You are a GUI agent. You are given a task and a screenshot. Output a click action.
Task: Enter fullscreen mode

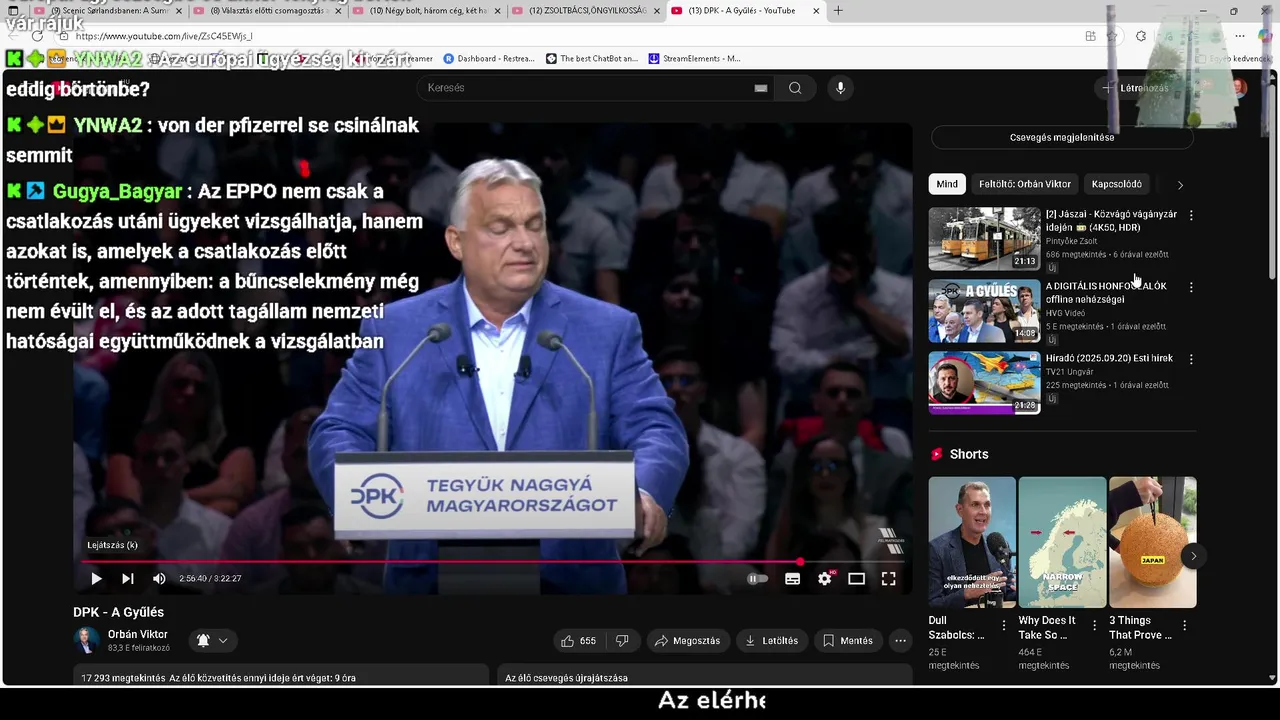pos(888,578)
